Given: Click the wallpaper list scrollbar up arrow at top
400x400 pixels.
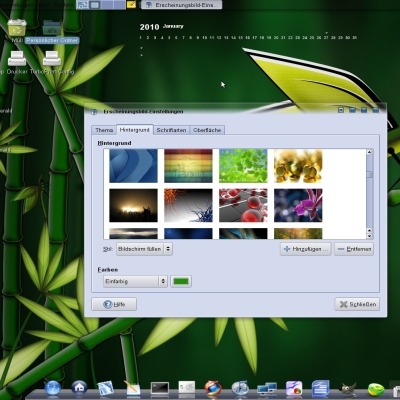Looking at the screenshot, I should point(369,152).
